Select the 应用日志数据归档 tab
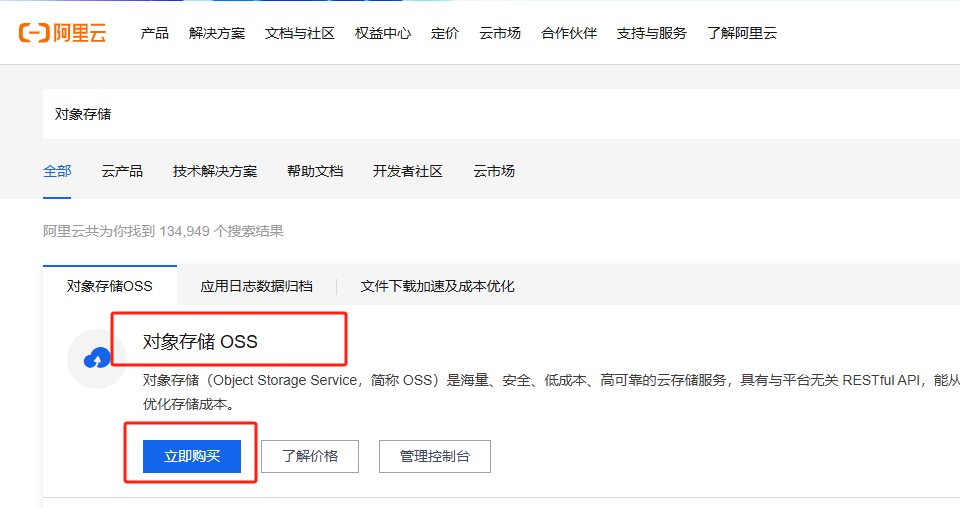 pos(257,286)
